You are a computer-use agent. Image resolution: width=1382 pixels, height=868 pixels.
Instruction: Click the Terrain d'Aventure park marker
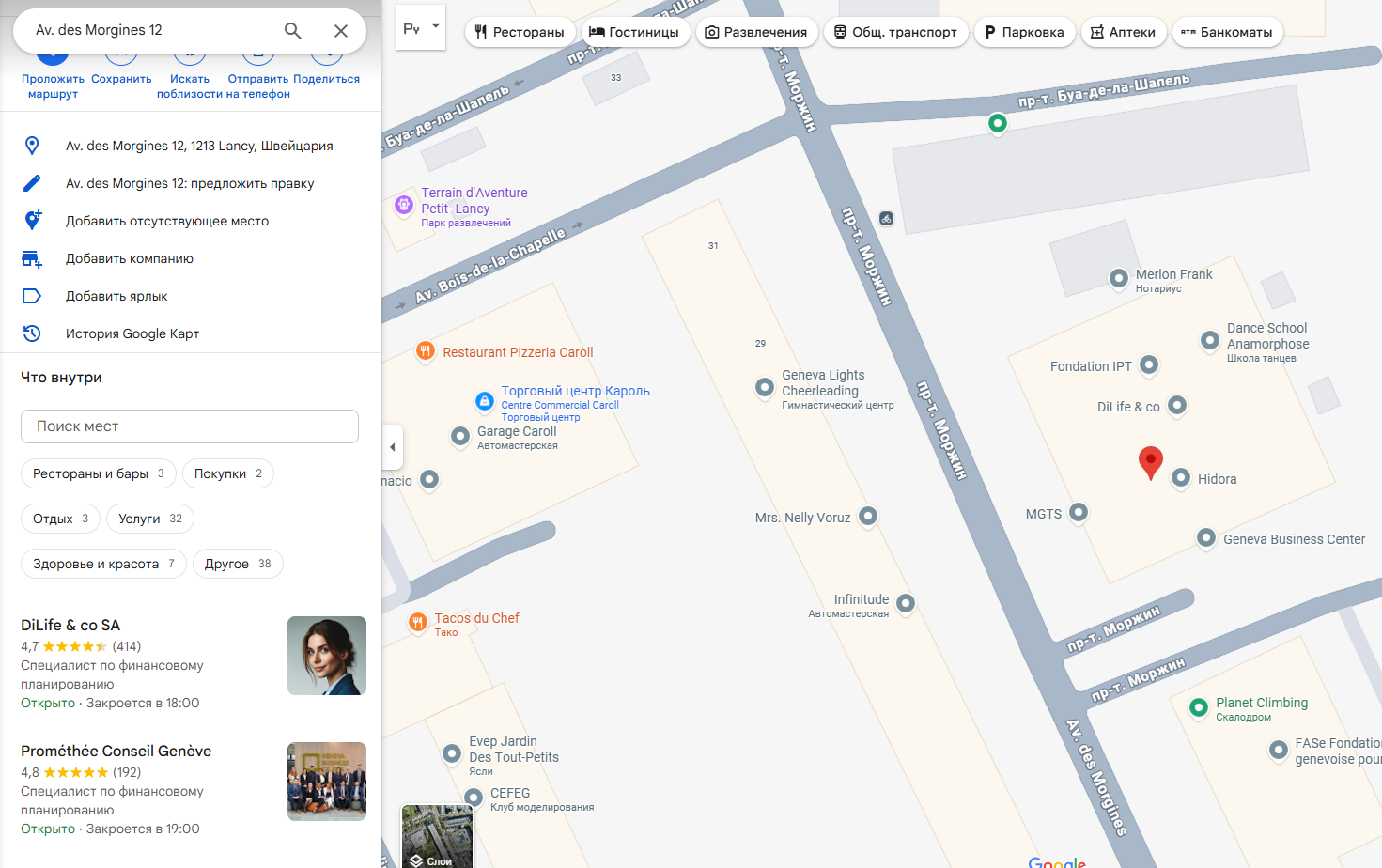(x=404, y=204)
